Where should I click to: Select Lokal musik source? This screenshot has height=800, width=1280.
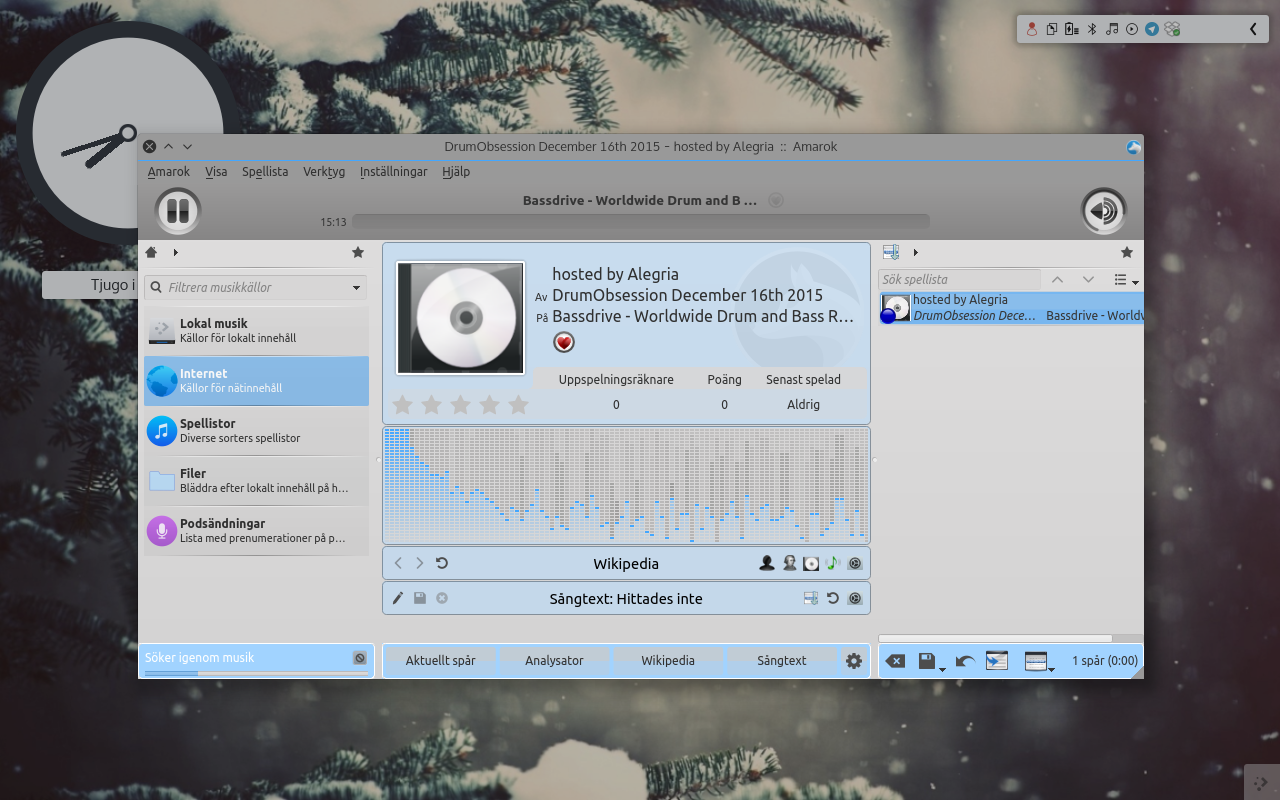pyautogui.click(x=256, y=331)
